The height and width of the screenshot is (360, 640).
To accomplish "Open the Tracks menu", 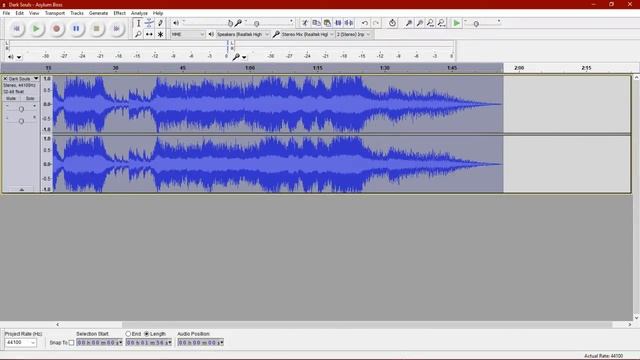I will point(77,13).
